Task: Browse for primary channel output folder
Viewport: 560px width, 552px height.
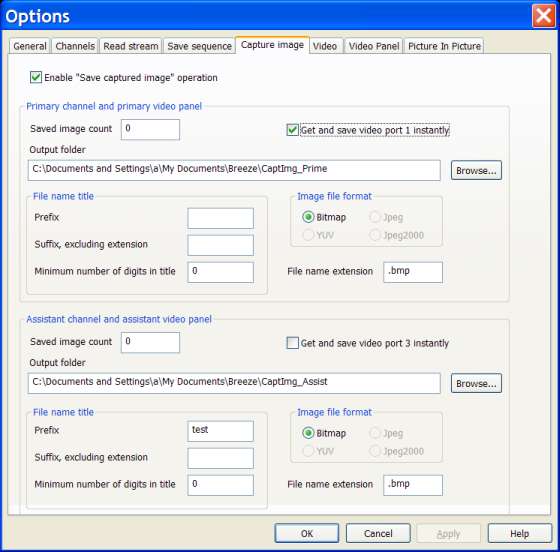Action: 476,170
